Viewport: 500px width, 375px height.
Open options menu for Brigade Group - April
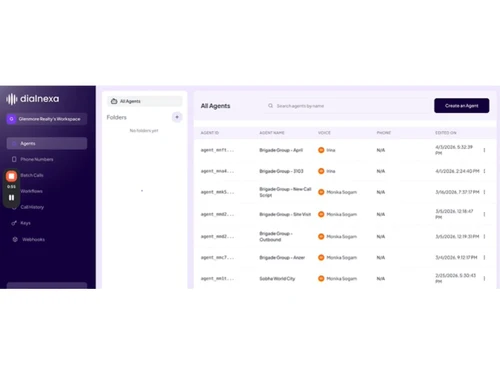(x=484, y=150)
